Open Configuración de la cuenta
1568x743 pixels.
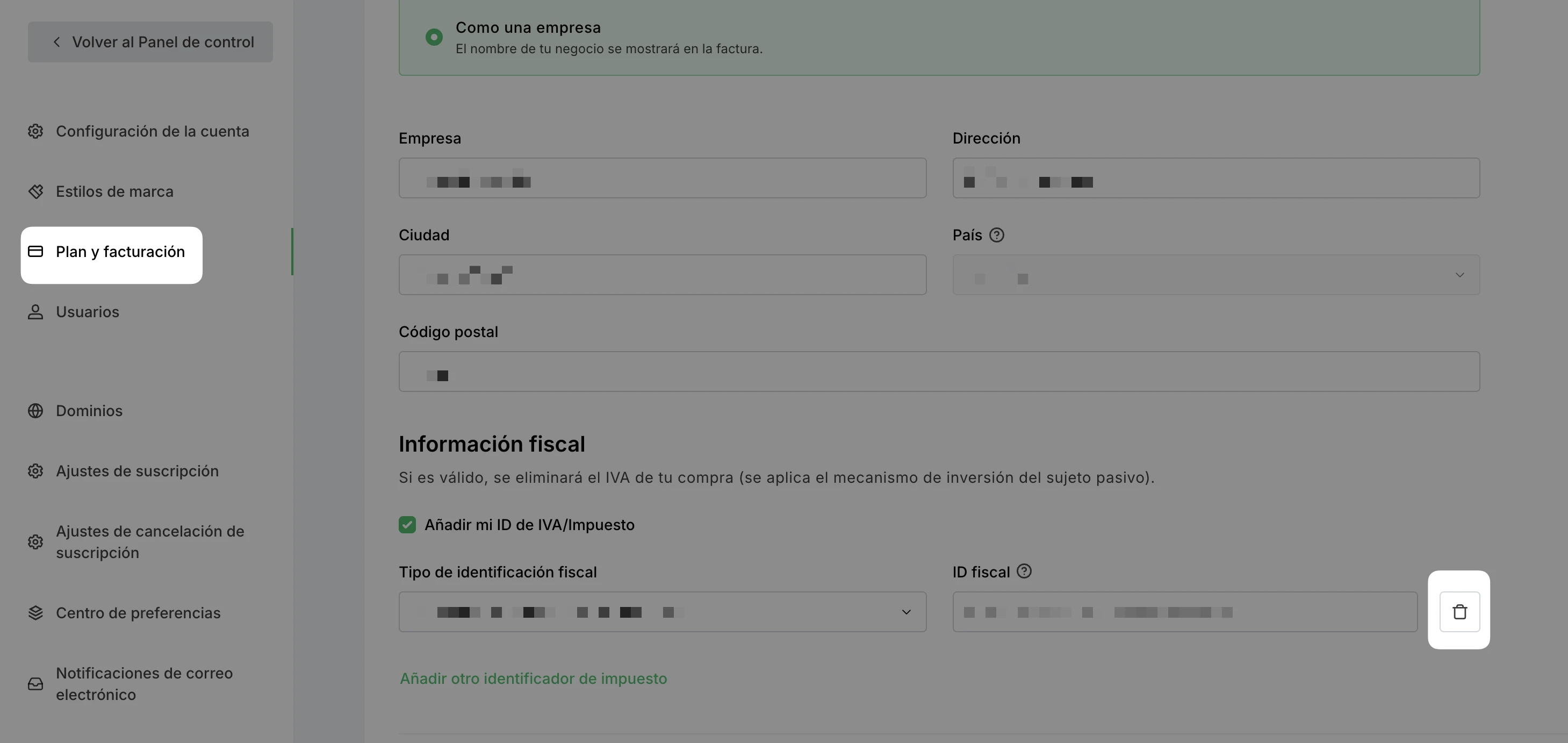(x=152, y=132)
